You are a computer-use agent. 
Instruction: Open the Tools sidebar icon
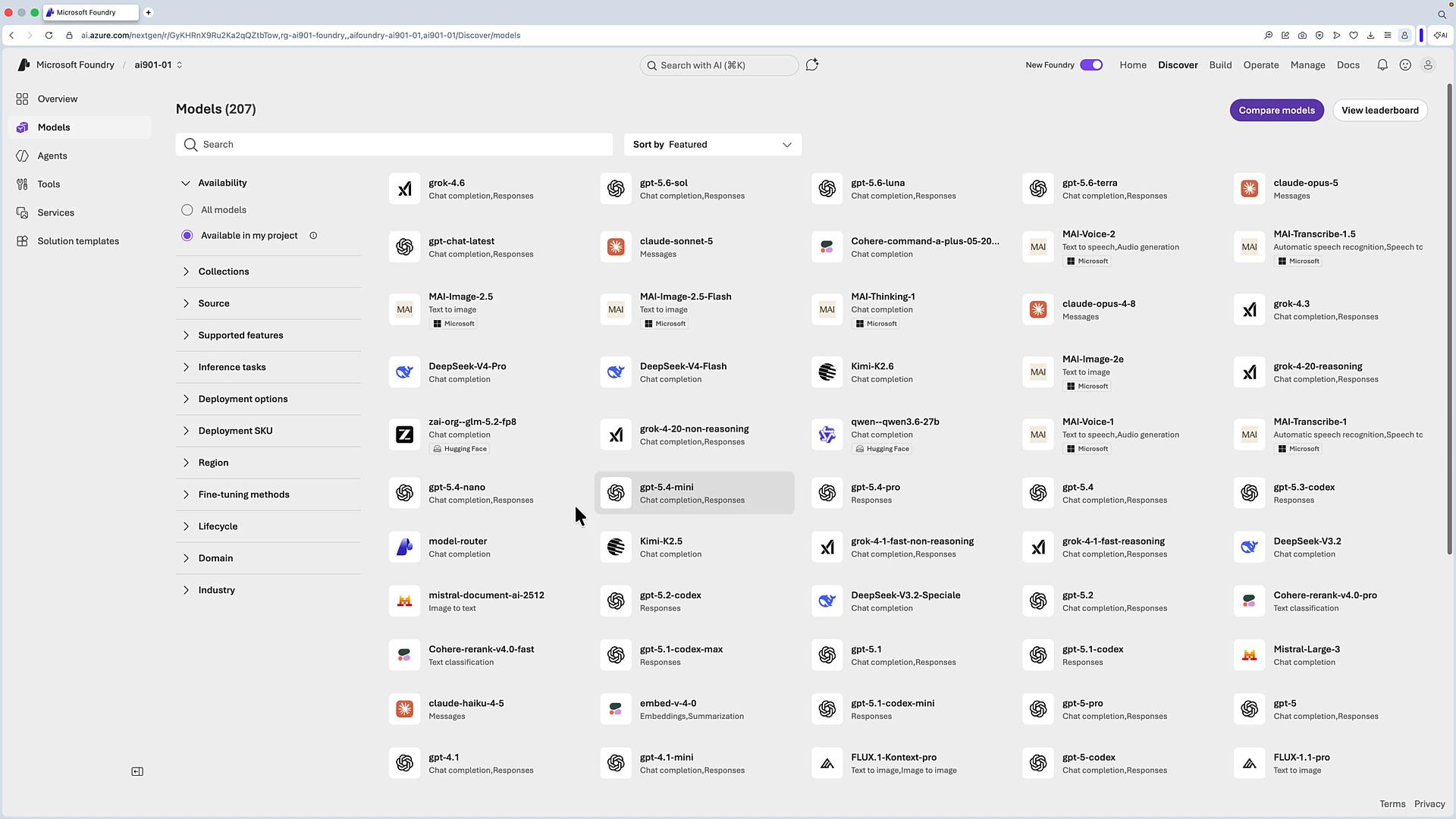22,184
